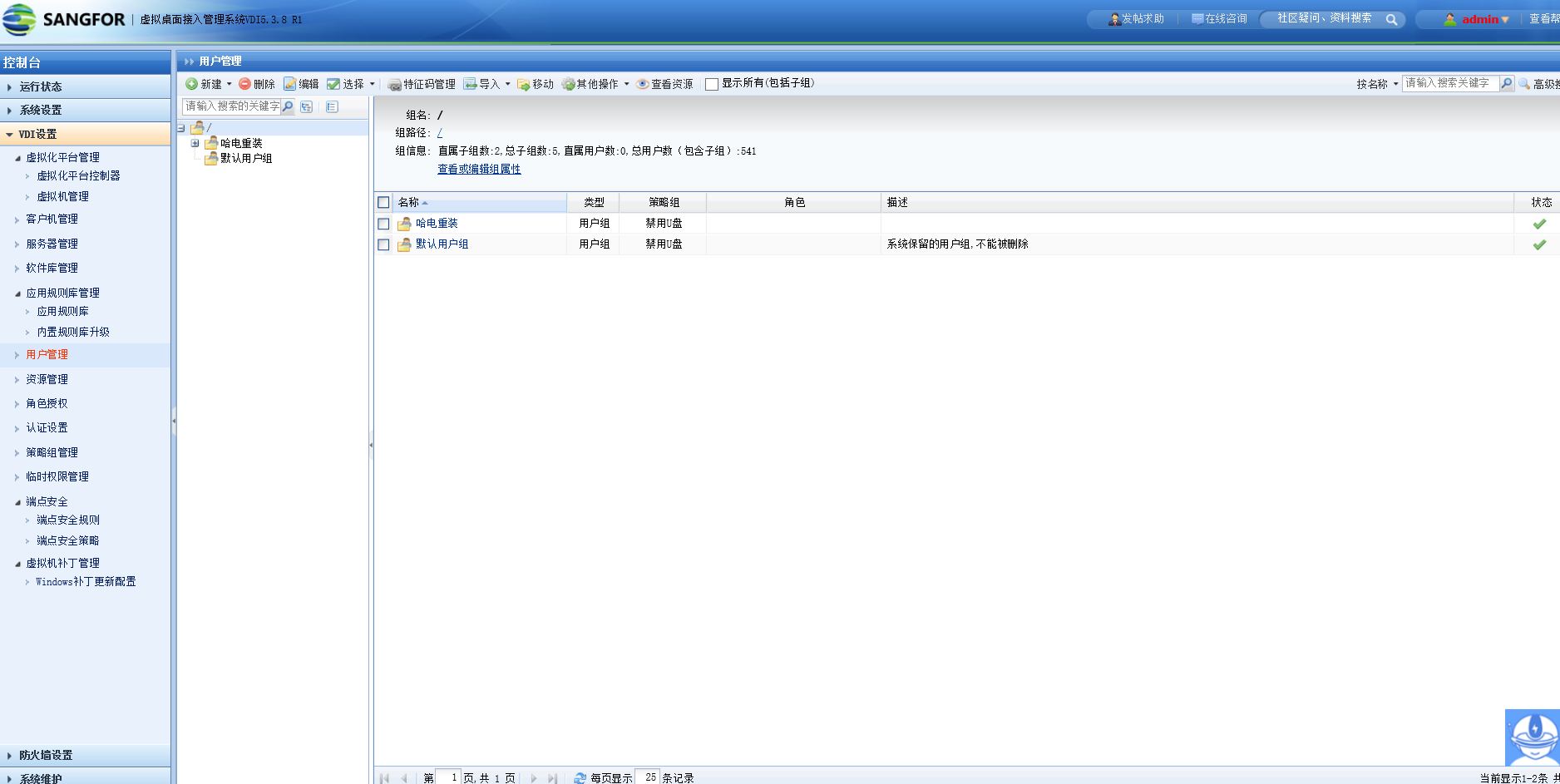Screen dimensions: 1560x784
Task: Click the 删除 (Delete) red icon
Action: click(x=244, y=84)
